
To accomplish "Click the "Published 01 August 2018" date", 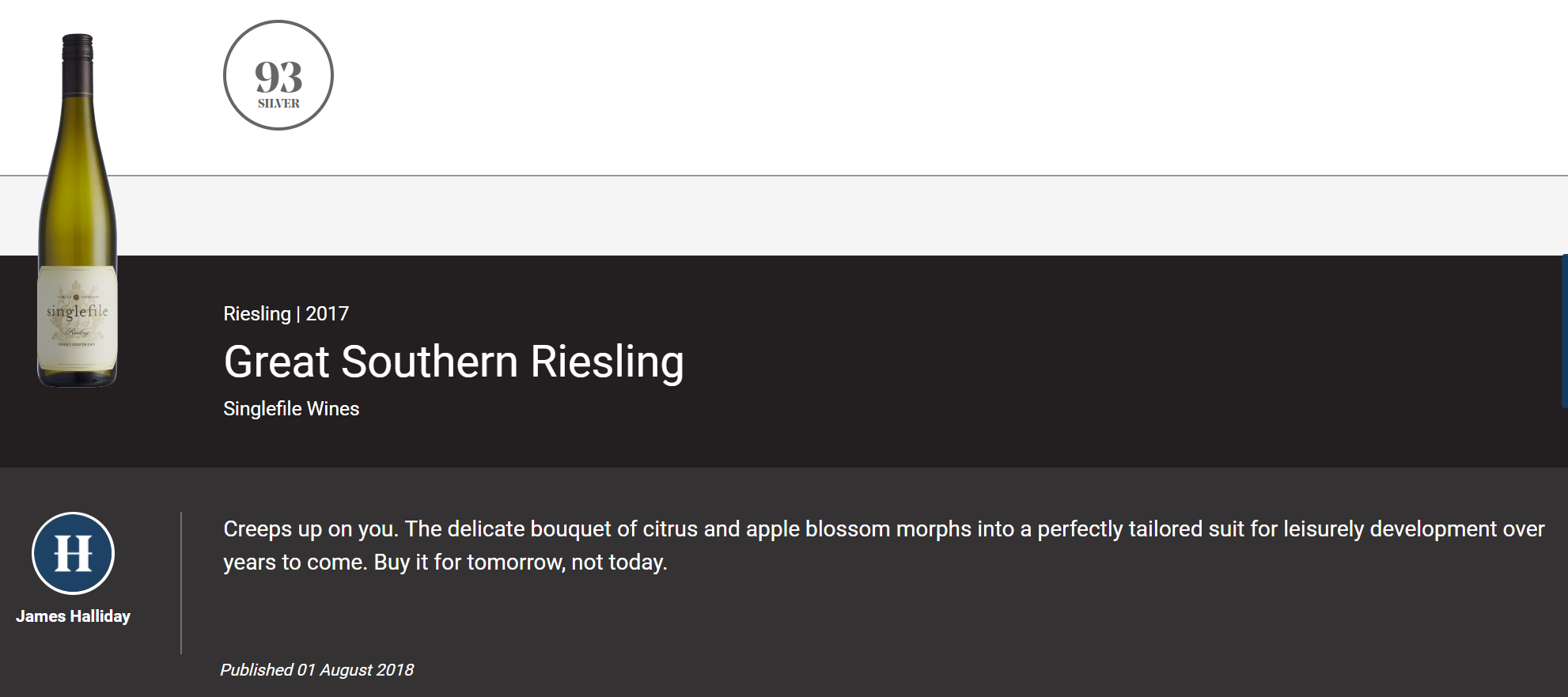I will point(316,670).
